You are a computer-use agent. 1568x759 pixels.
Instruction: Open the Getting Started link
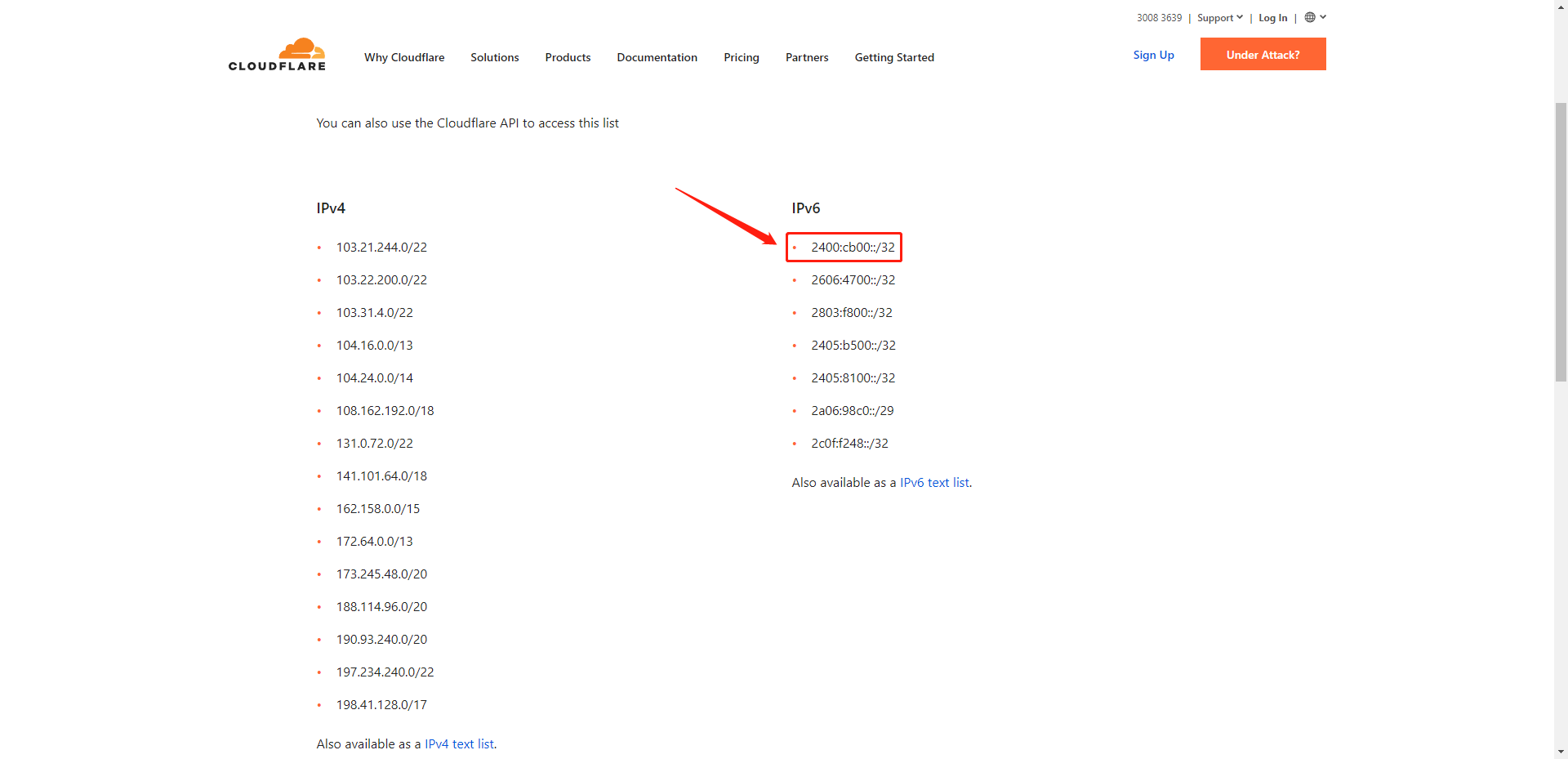pos(894,57)
